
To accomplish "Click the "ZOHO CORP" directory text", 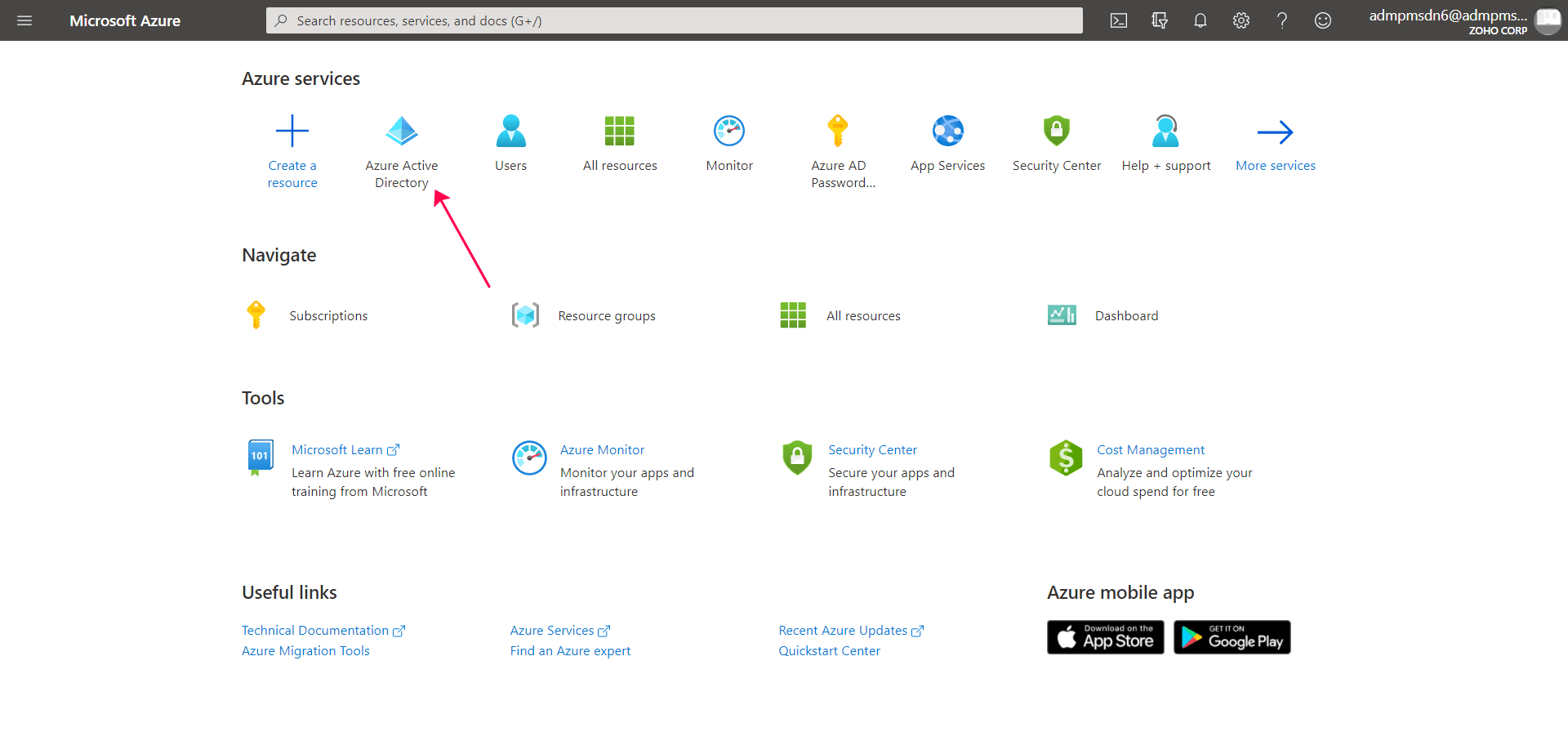I will (x=1498, y=31).
